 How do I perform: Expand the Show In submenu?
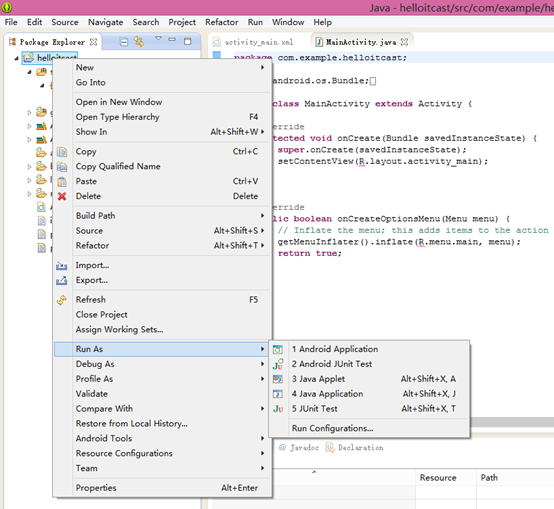click(163, 132)
